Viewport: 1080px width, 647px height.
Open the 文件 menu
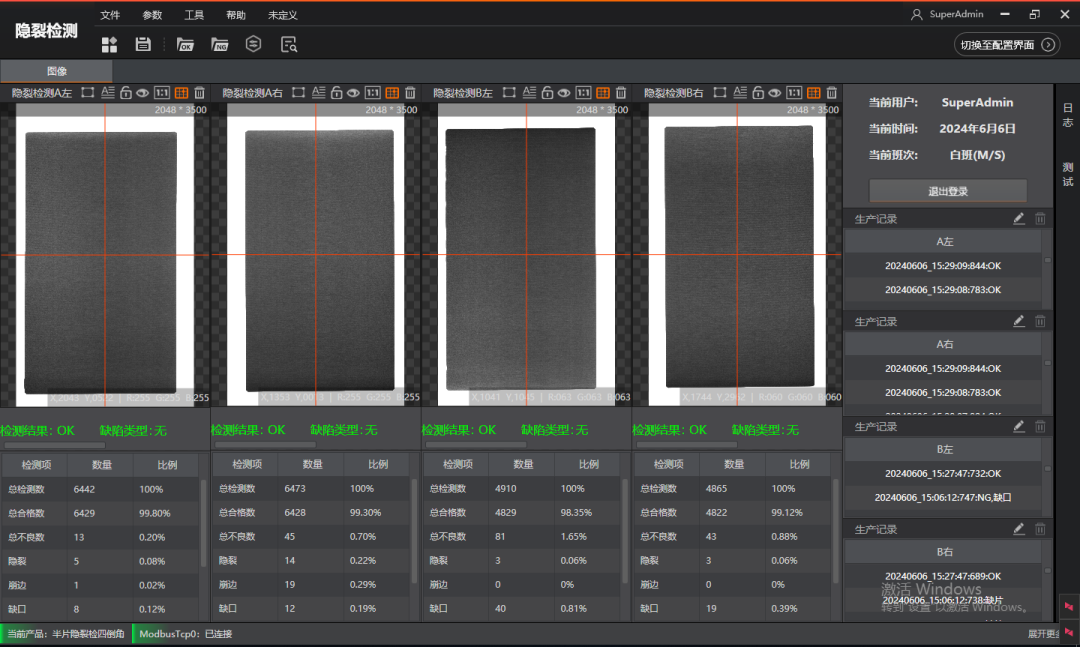point(110,15)
